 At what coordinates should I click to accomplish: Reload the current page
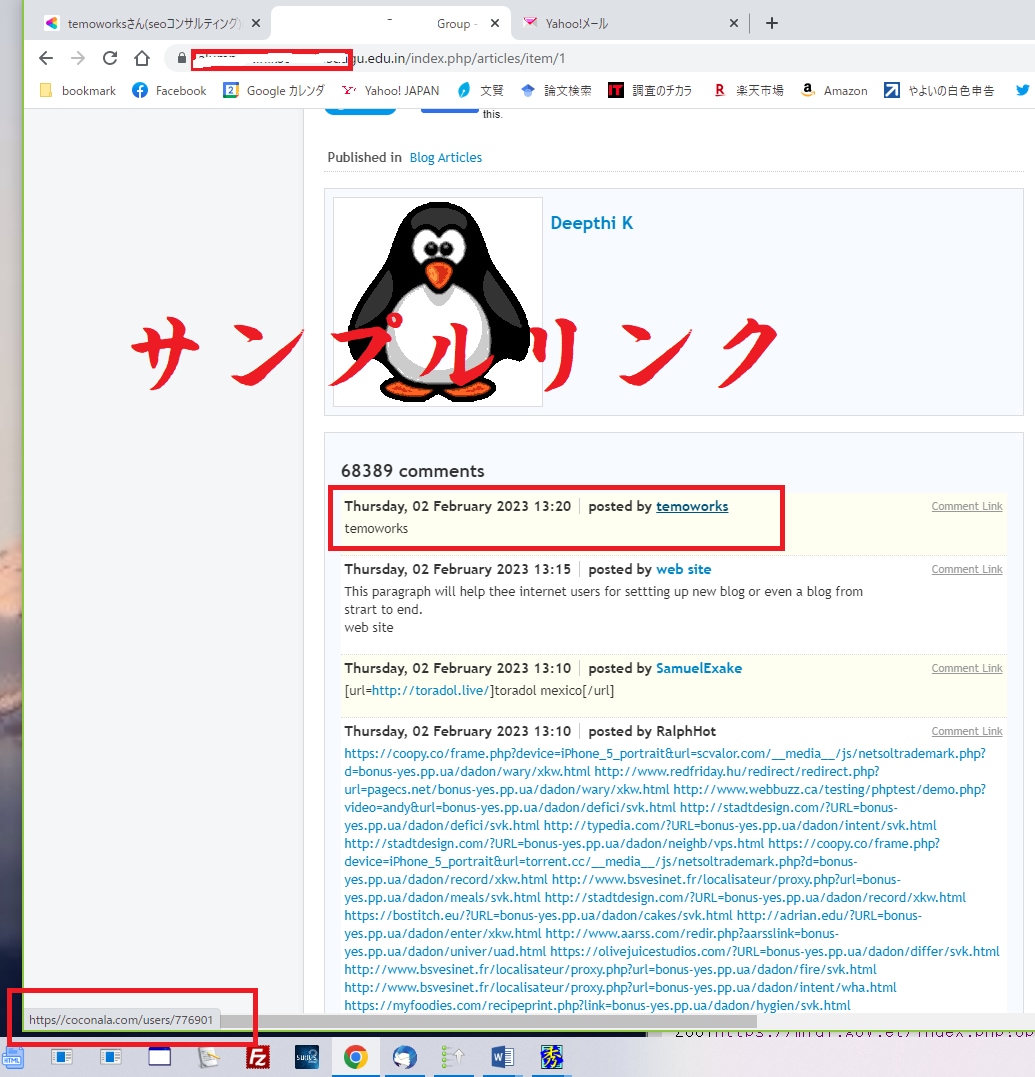click(x=110, y=58)
